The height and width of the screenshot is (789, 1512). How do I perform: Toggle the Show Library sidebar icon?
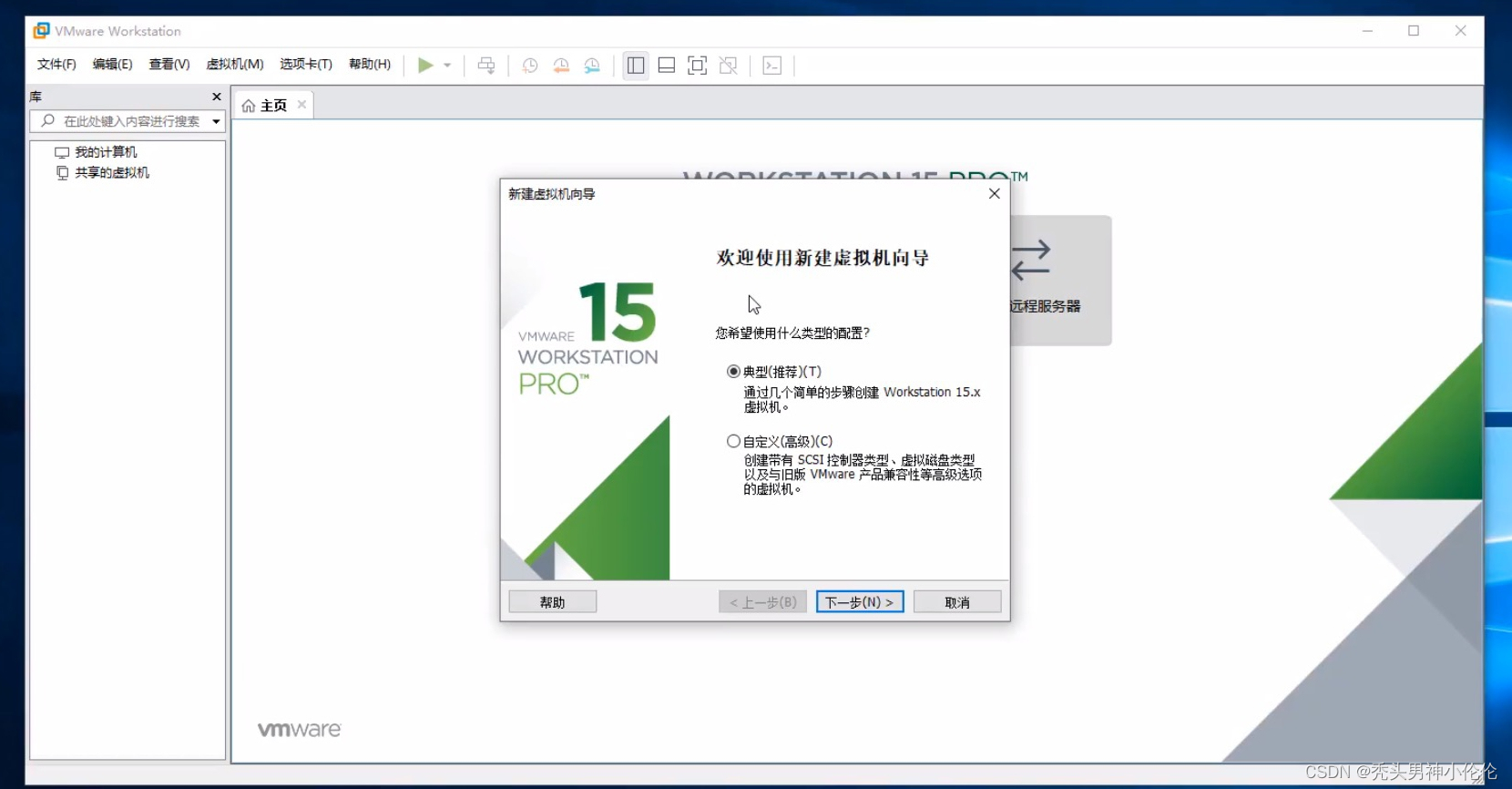pos(636,66)
